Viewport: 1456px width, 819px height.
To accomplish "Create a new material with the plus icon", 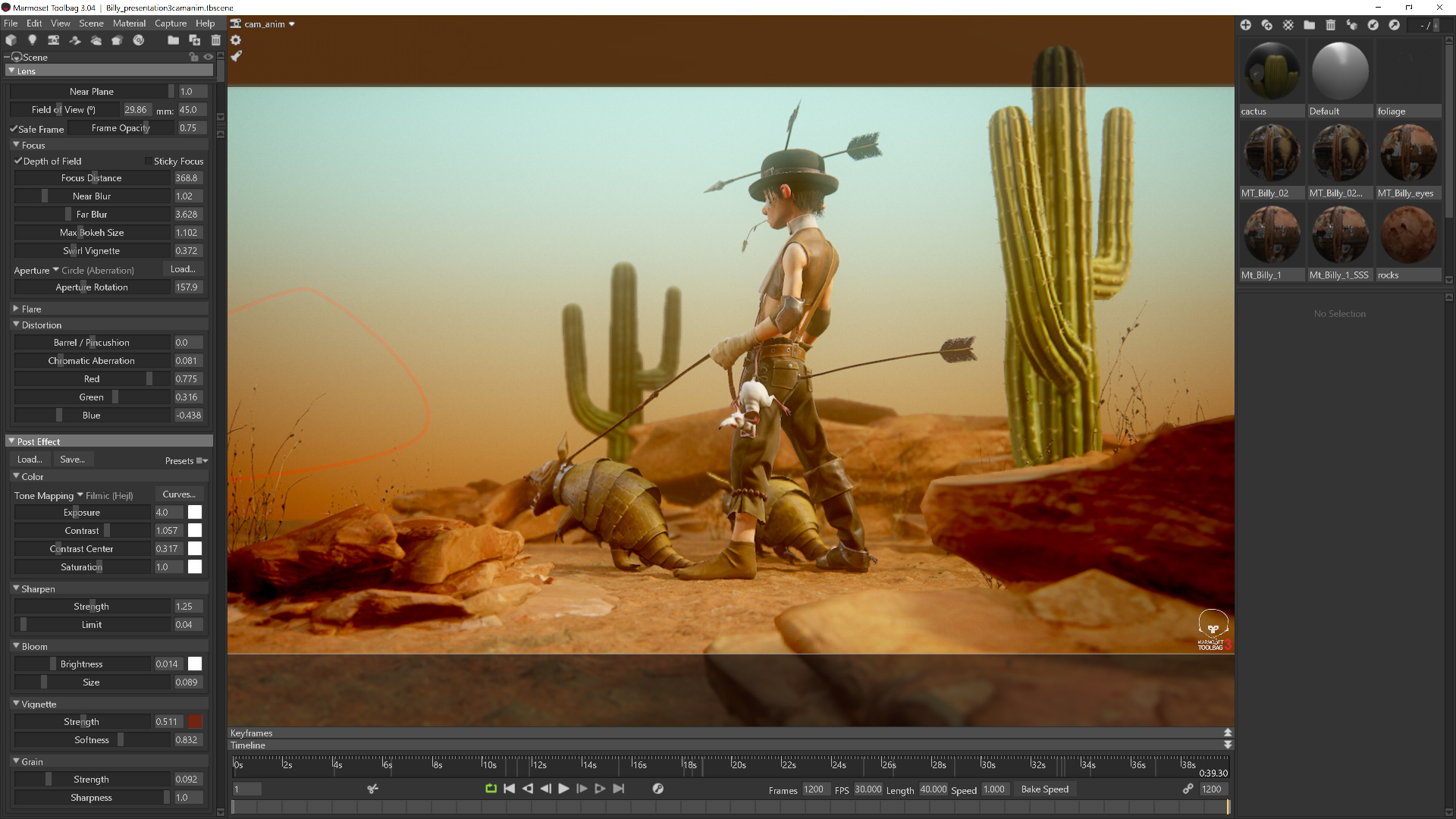I will [1246, 25].
